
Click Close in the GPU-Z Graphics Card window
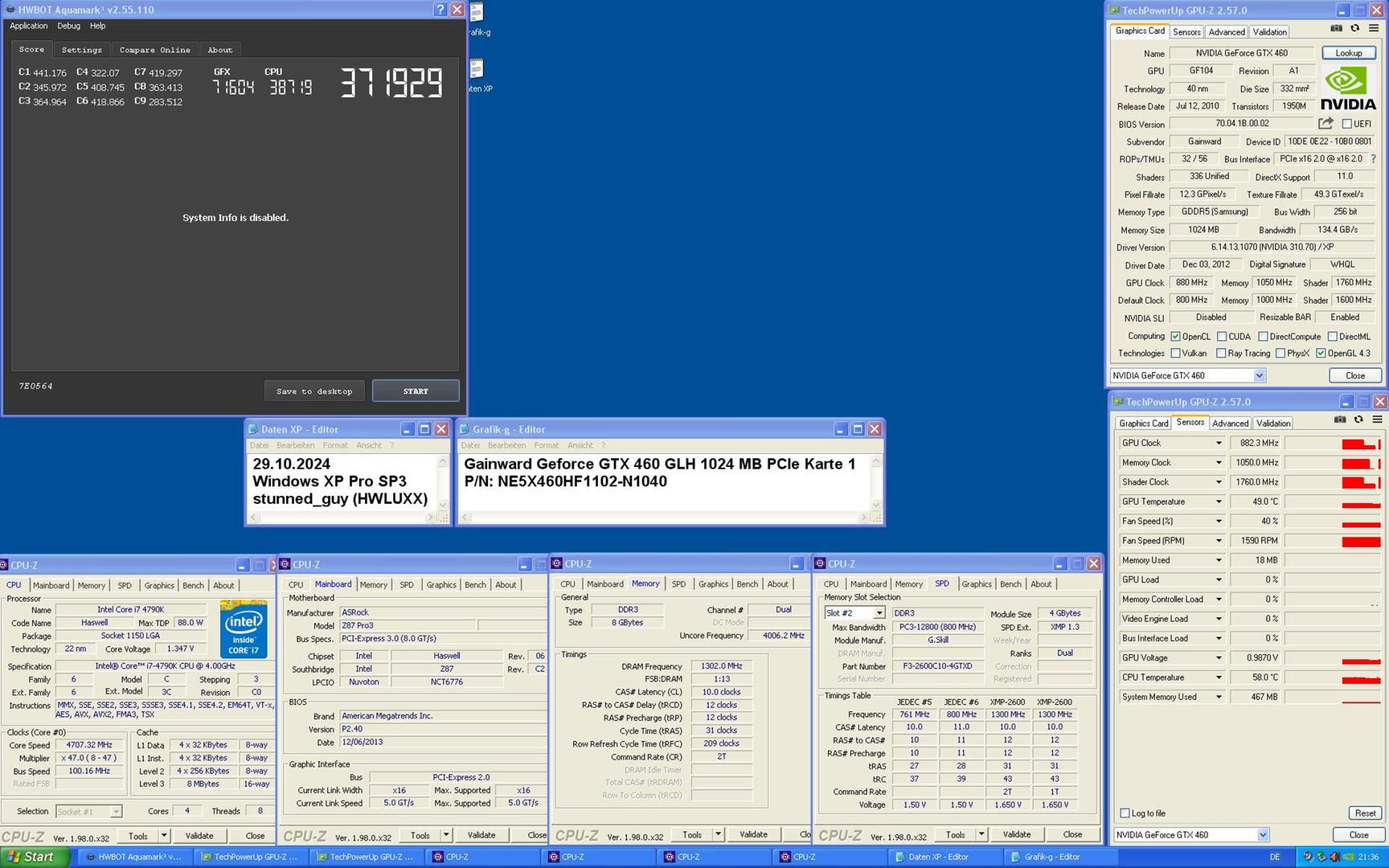[1355, 375]
